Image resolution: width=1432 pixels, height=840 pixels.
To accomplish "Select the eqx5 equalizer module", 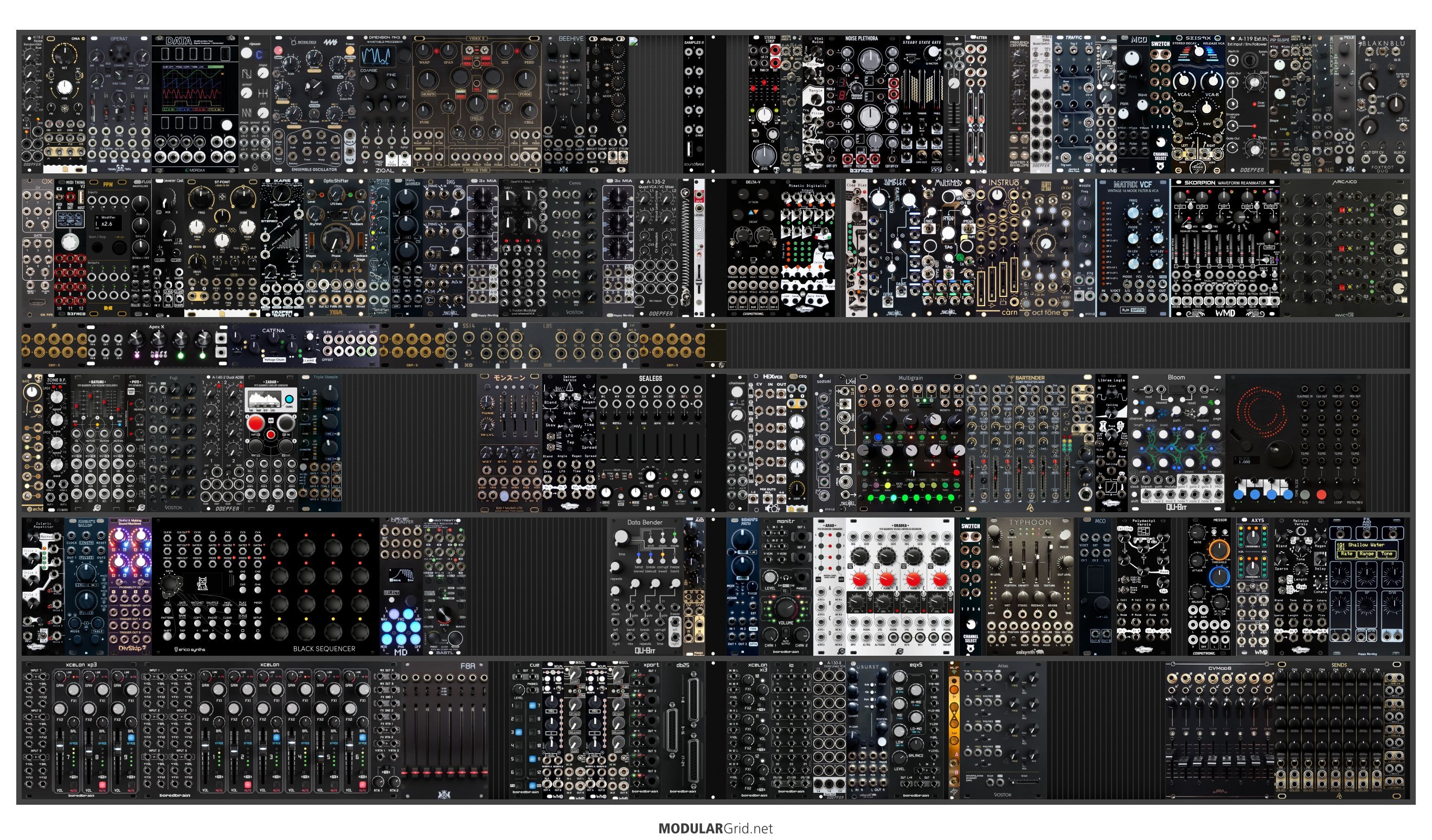I will click(915, 731).
